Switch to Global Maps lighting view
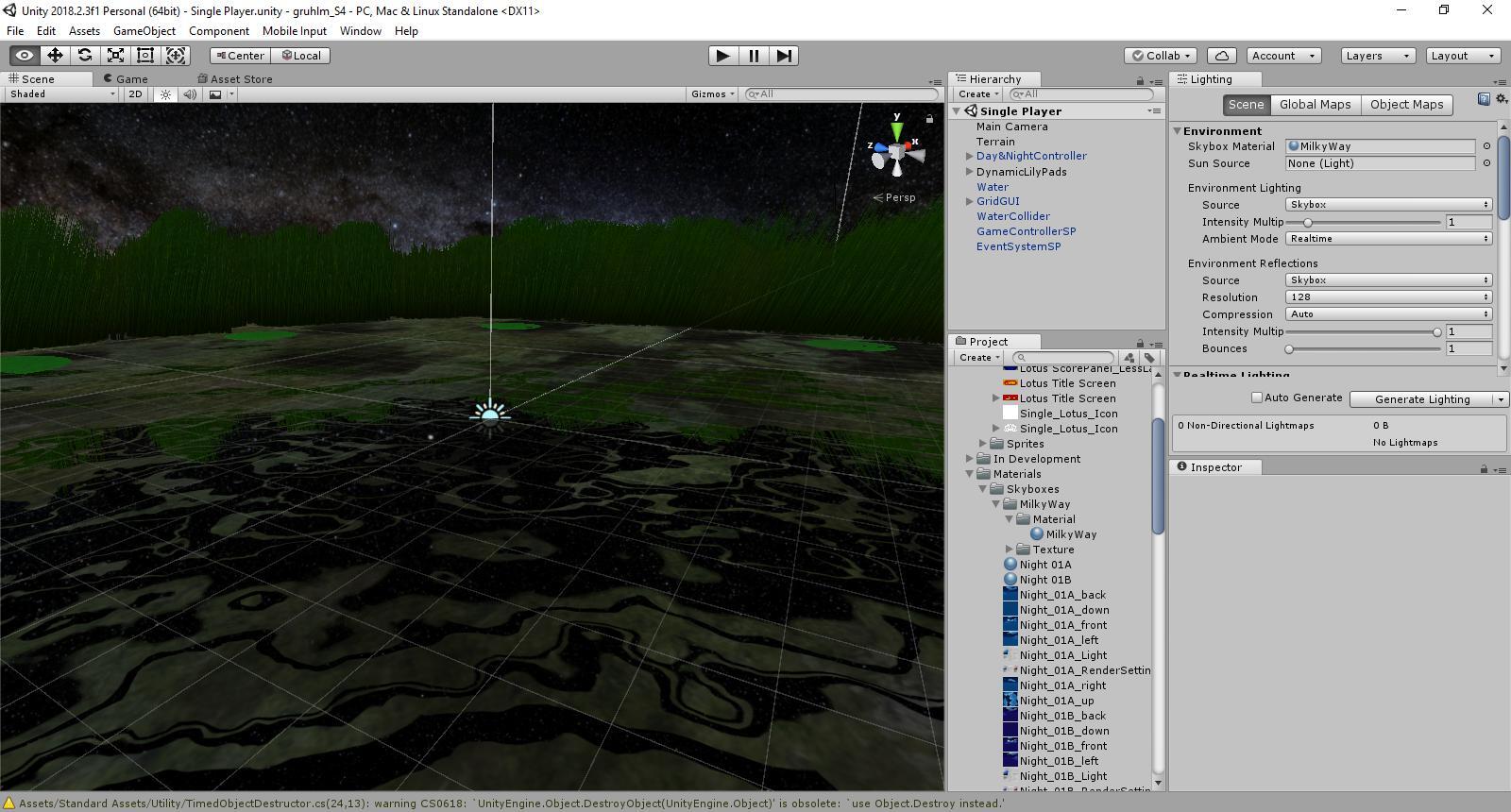1511x812 pixels. [1315, 105]
